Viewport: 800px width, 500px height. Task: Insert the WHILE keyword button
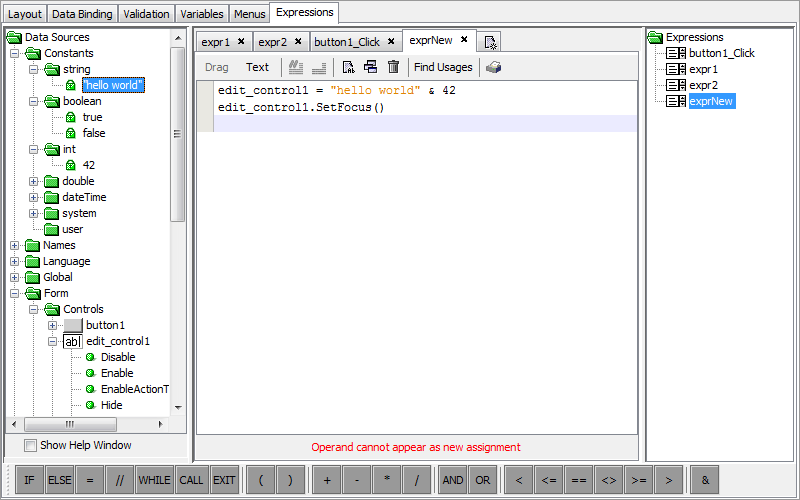pyautogui.click(x=154, y=480)
